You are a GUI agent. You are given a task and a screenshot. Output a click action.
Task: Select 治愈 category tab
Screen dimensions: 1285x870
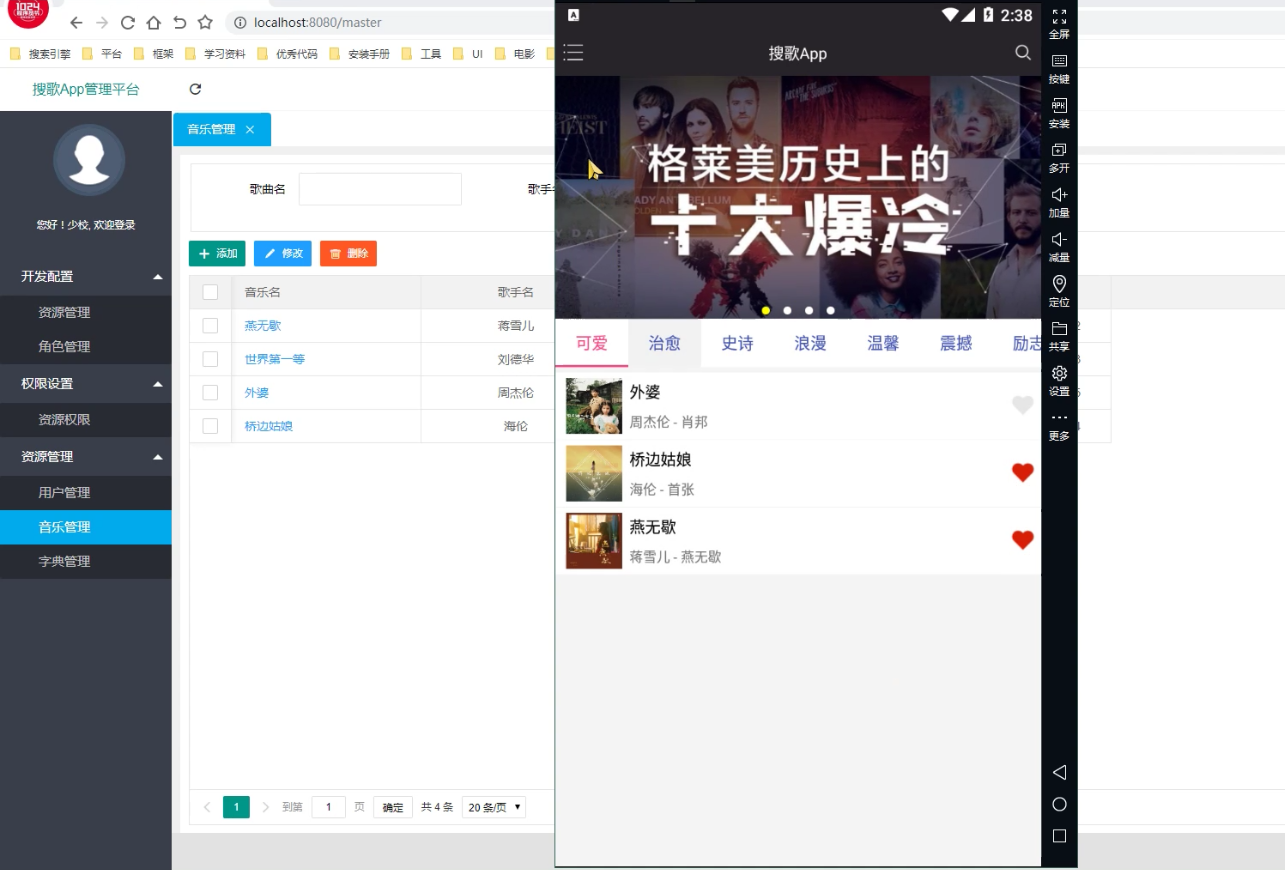point(665,343)
